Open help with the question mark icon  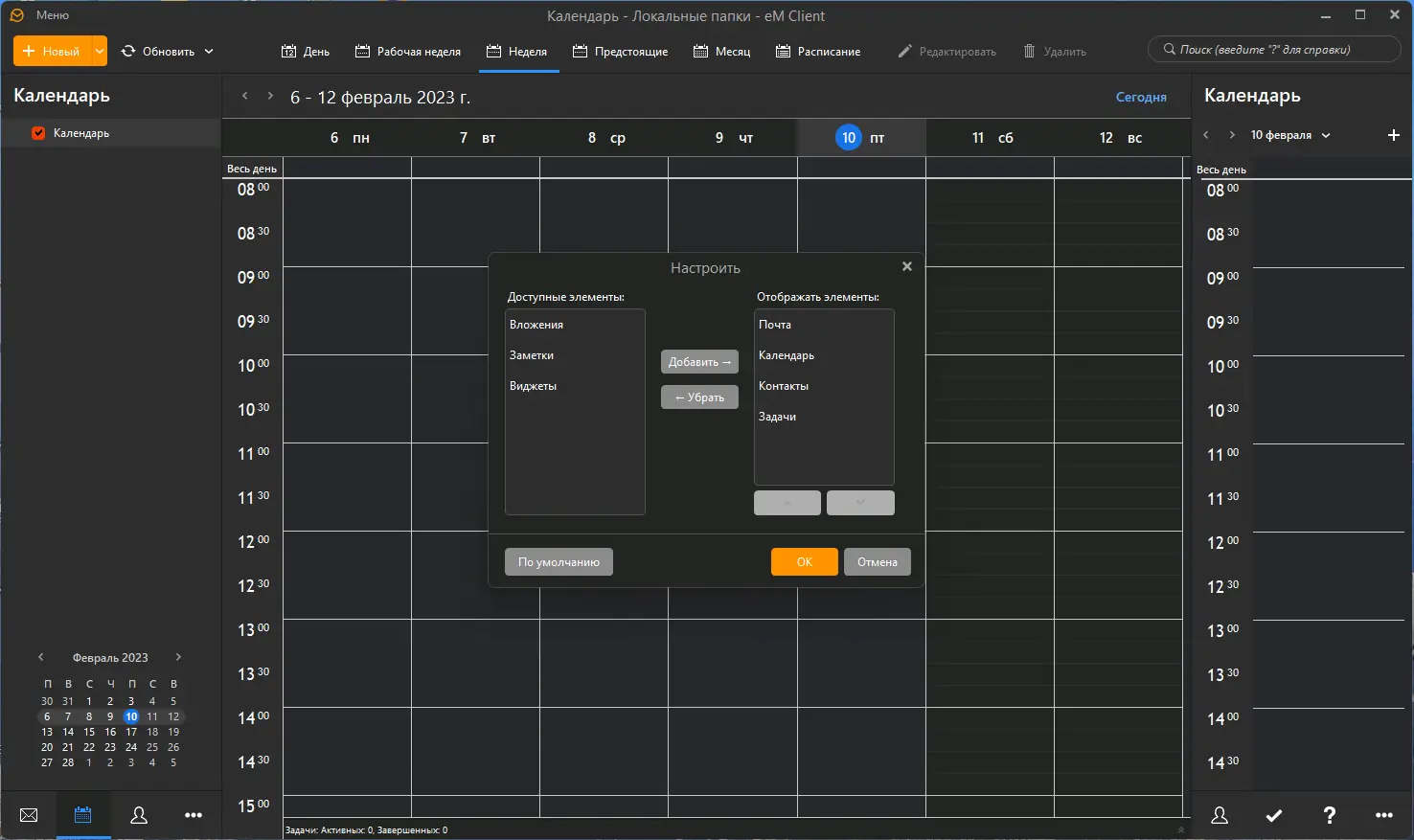[1329, 816]
